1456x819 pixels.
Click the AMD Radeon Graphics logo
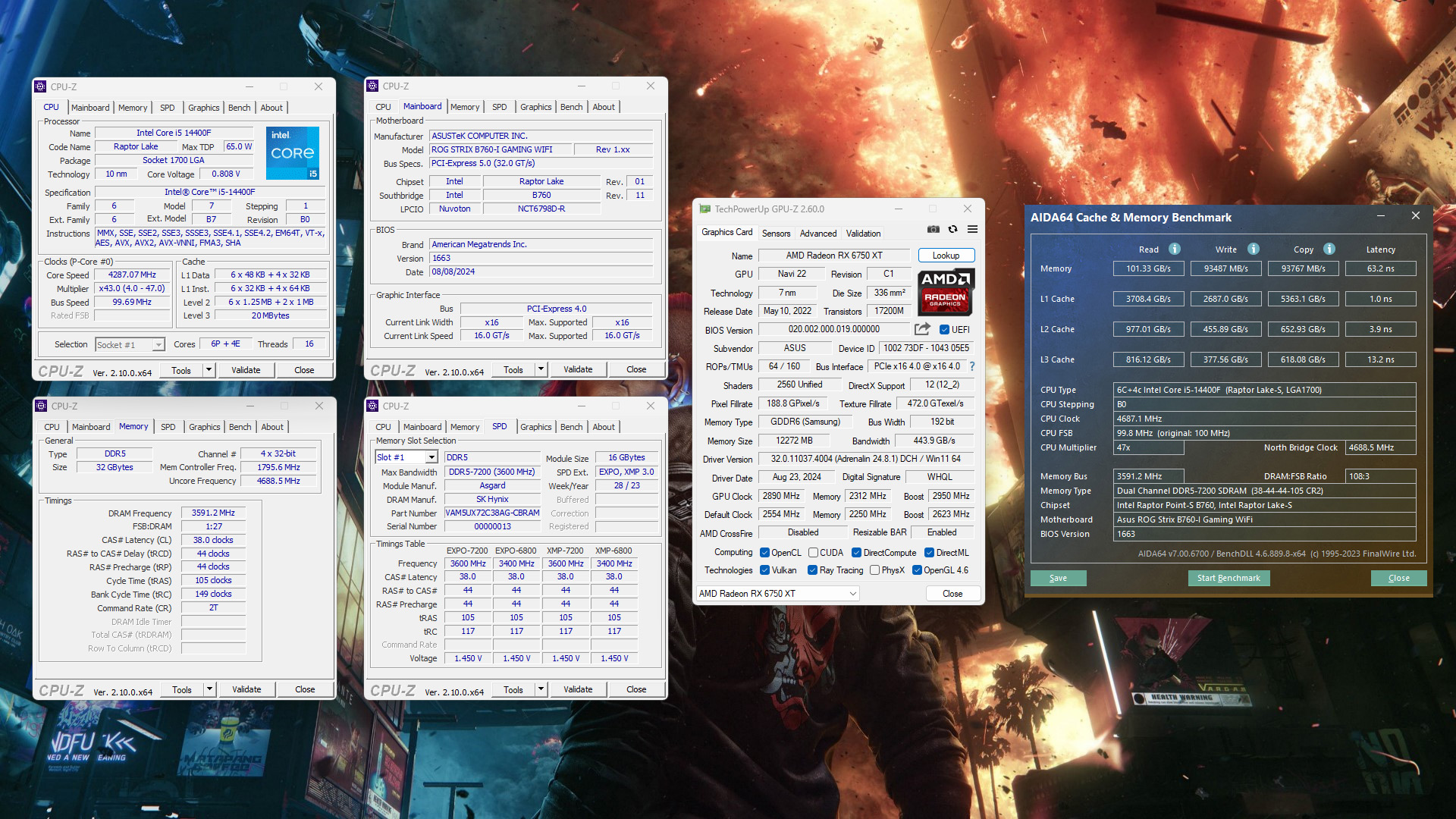(x=946, y=292)
